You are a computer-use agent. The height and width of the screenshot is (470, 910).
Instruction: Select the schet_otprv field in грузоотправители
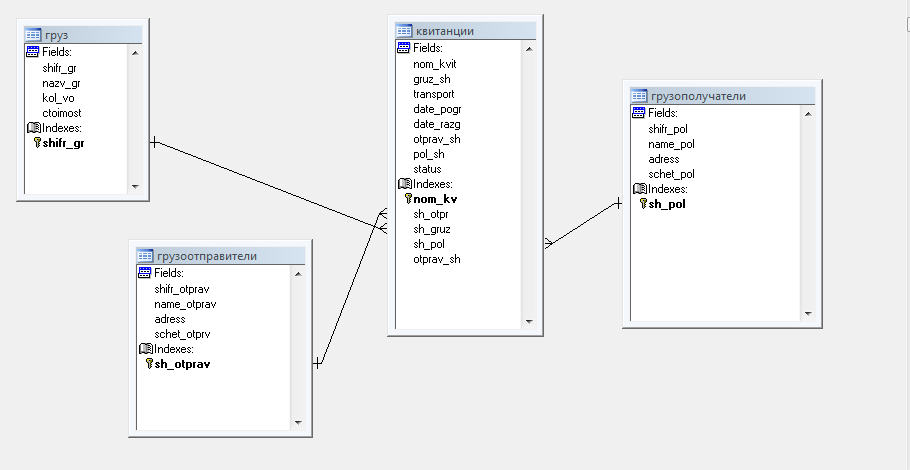[x=182, y=334]
